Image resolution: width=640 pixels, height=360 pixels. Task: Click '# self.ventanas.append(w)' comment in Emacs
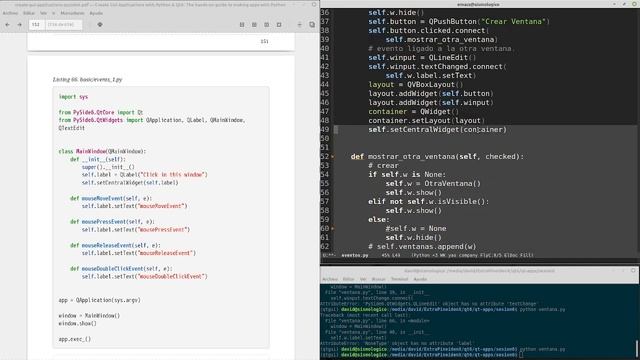(x=422, y=247)
